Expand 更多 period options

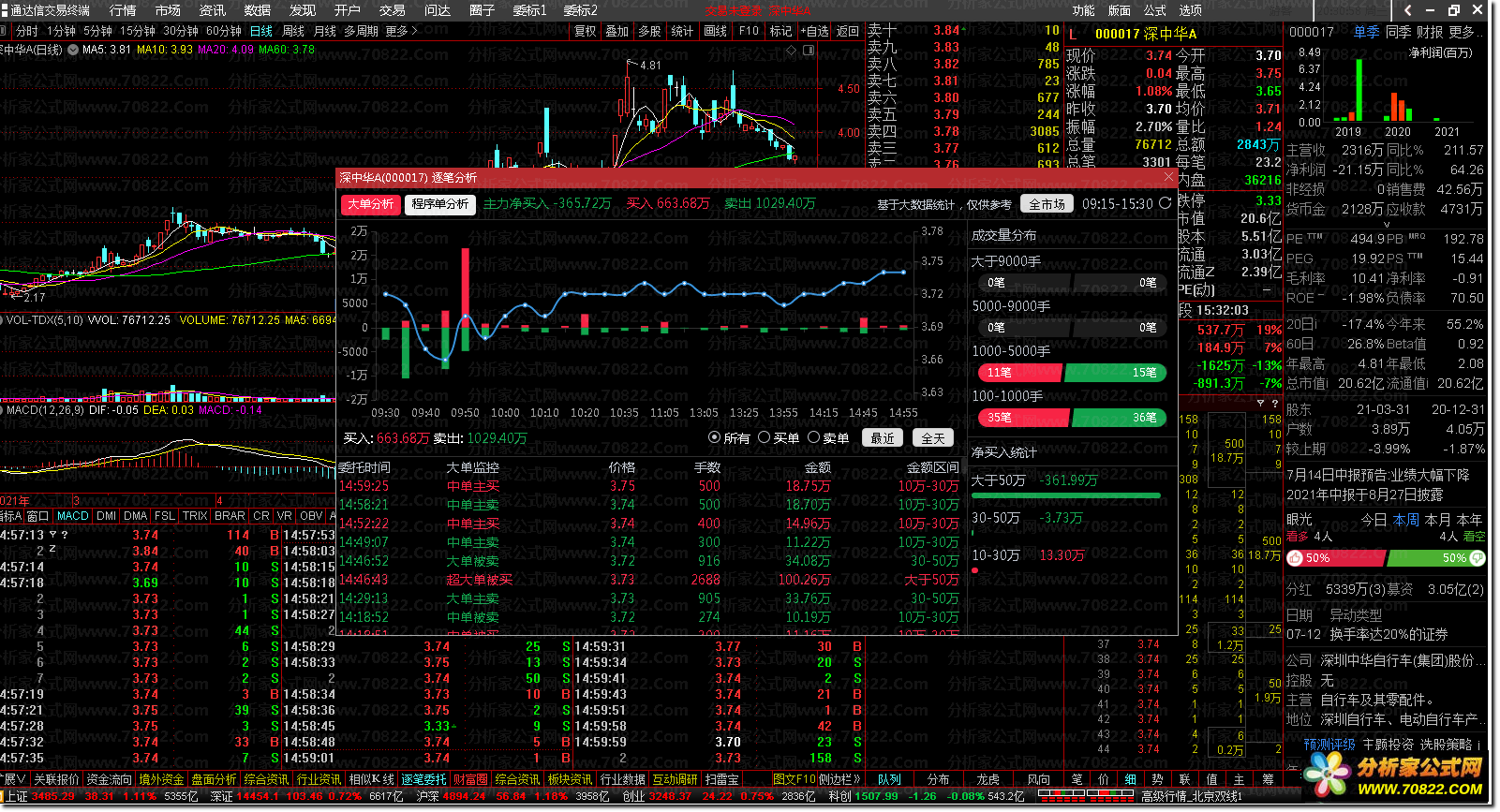point(401,31)
